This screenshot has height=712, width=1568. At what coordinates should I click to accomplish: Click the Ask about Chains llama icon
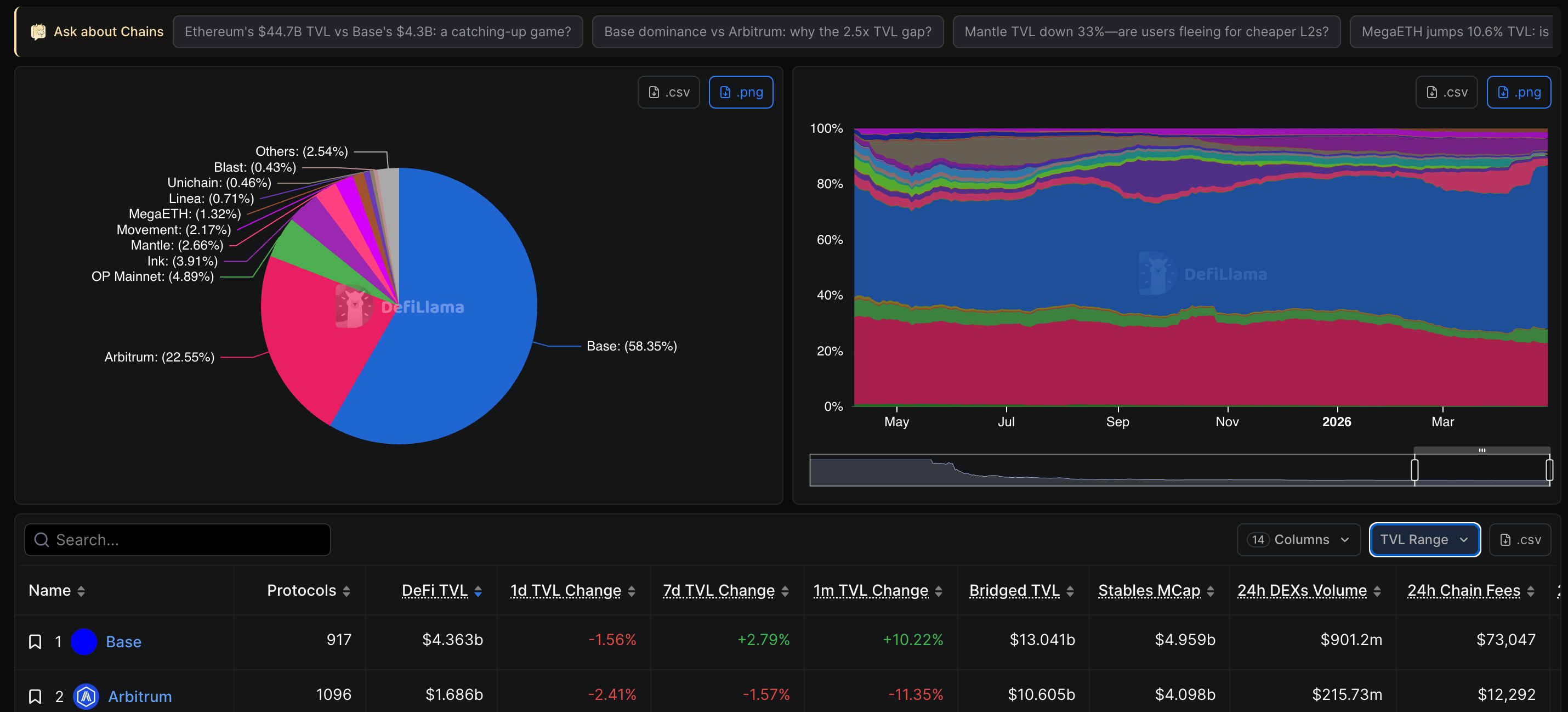[x=38, y=32]
